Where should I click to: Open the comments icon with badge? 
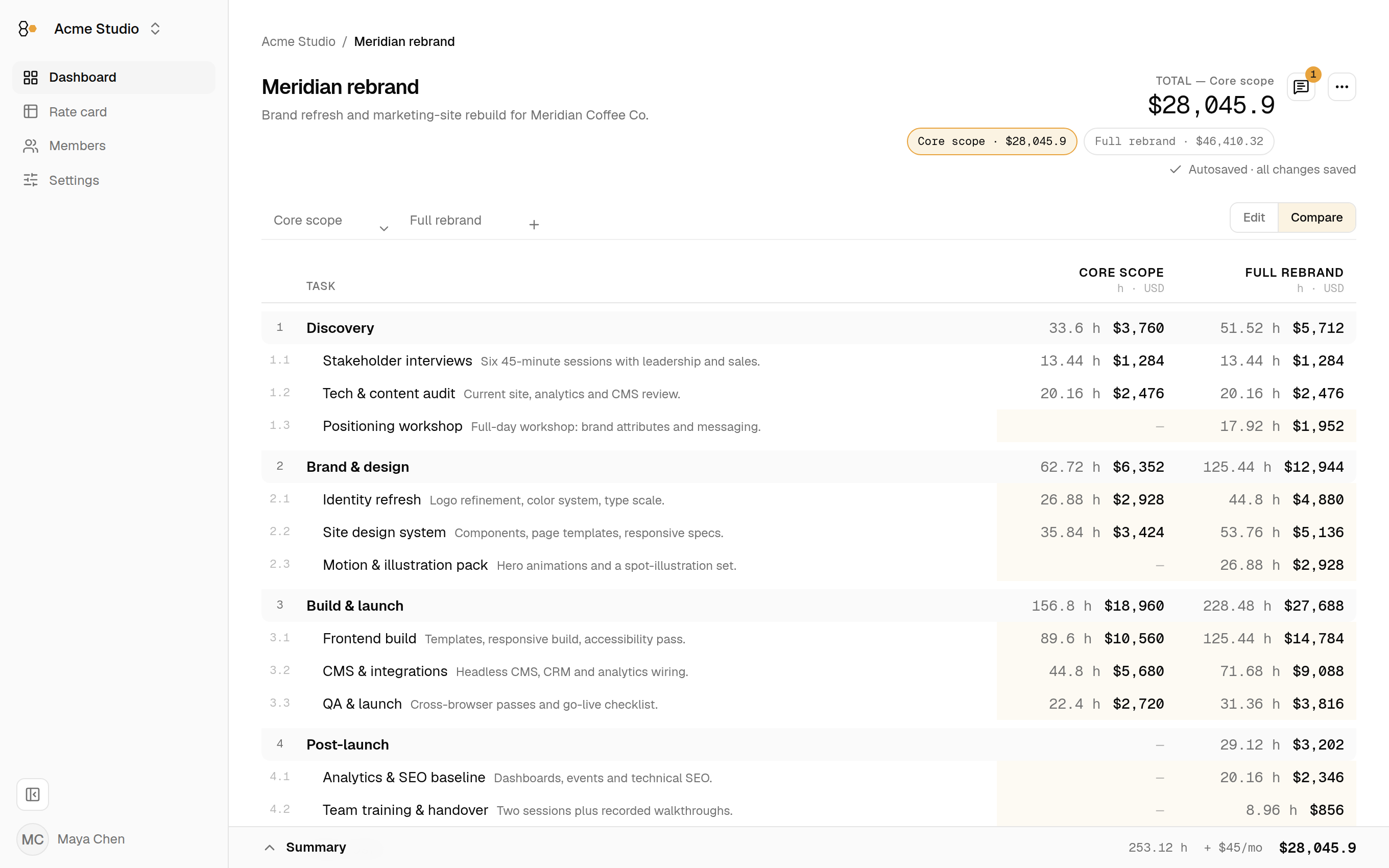pos(1301,87)
